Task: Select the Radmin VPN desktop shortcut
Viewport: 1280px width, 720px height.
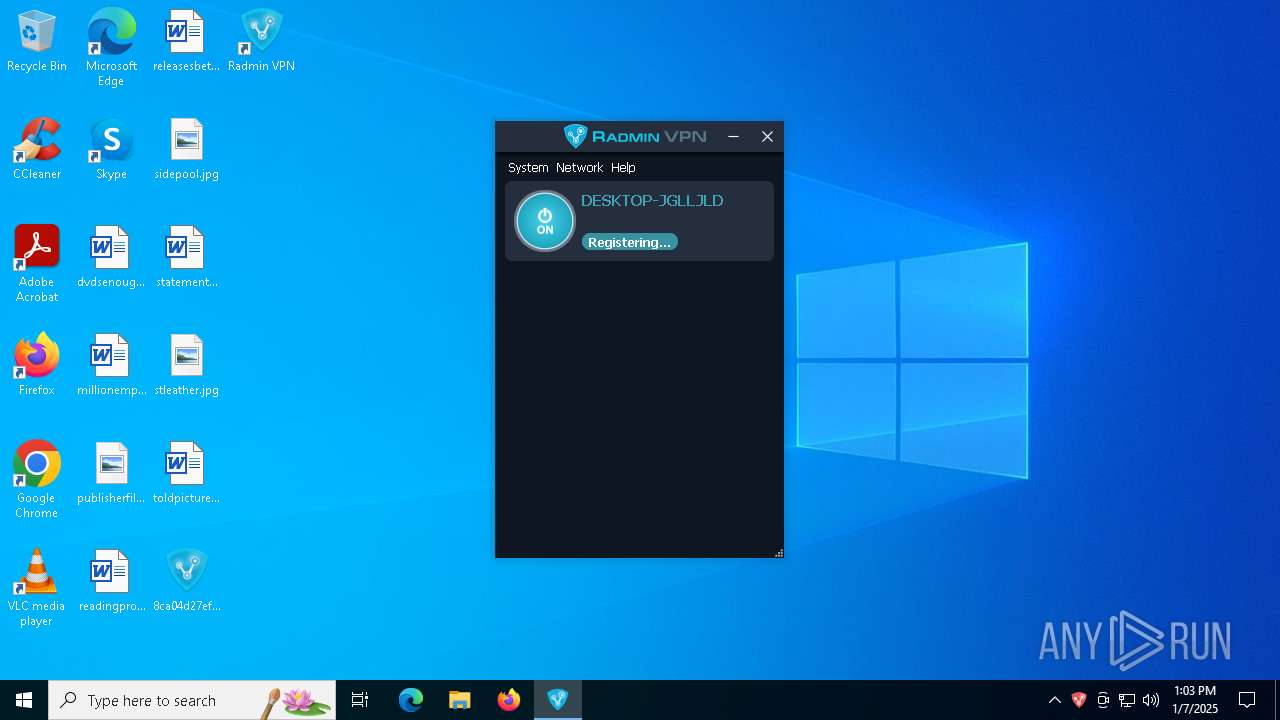Action: tap(261, 42)
